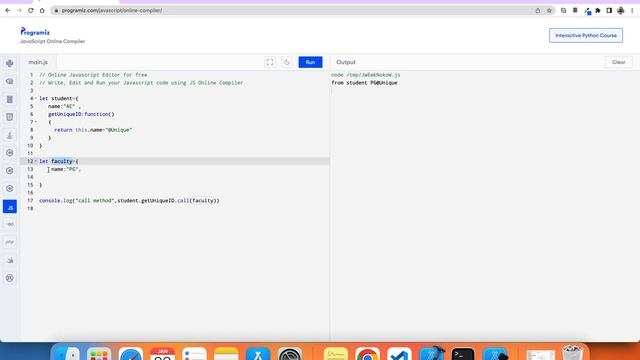The height and width of the screenshot is (360, 640).
Task: Click the second comment line about JS Online Compiler
Action: pyautogui.click(x=141, y=82)
